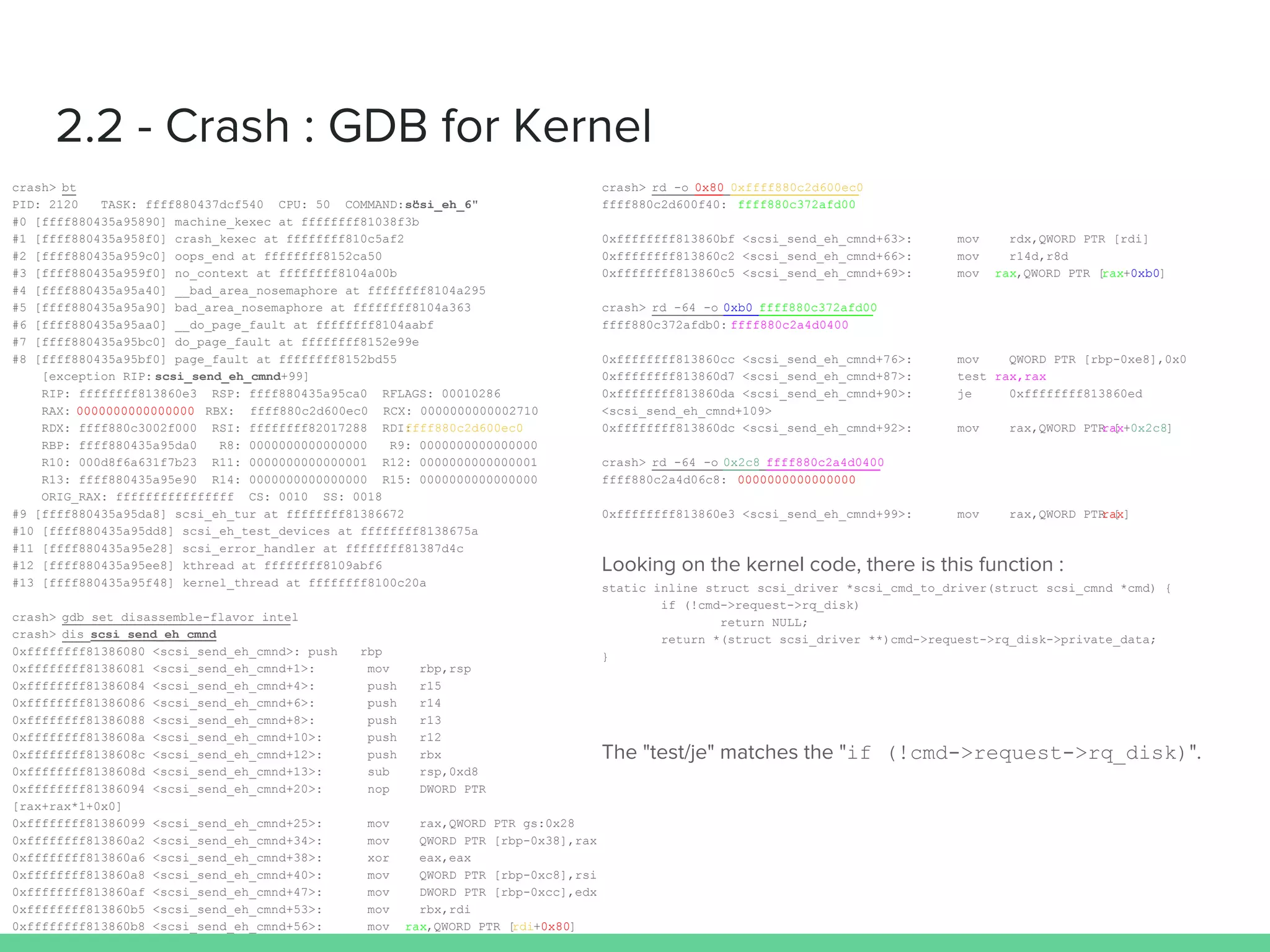Image resolution: width=1270 pixels, height=952 pixels.
Task: Click the 'rd -64 -o 0xb0' command
Action: coord(764,308)
